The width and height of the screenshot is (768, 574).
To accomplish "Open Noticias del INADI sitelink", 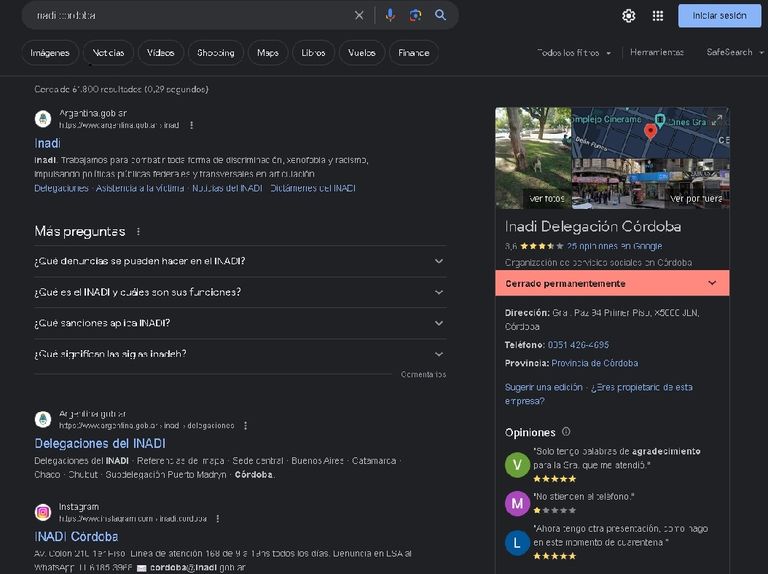I will coord(227,188).
